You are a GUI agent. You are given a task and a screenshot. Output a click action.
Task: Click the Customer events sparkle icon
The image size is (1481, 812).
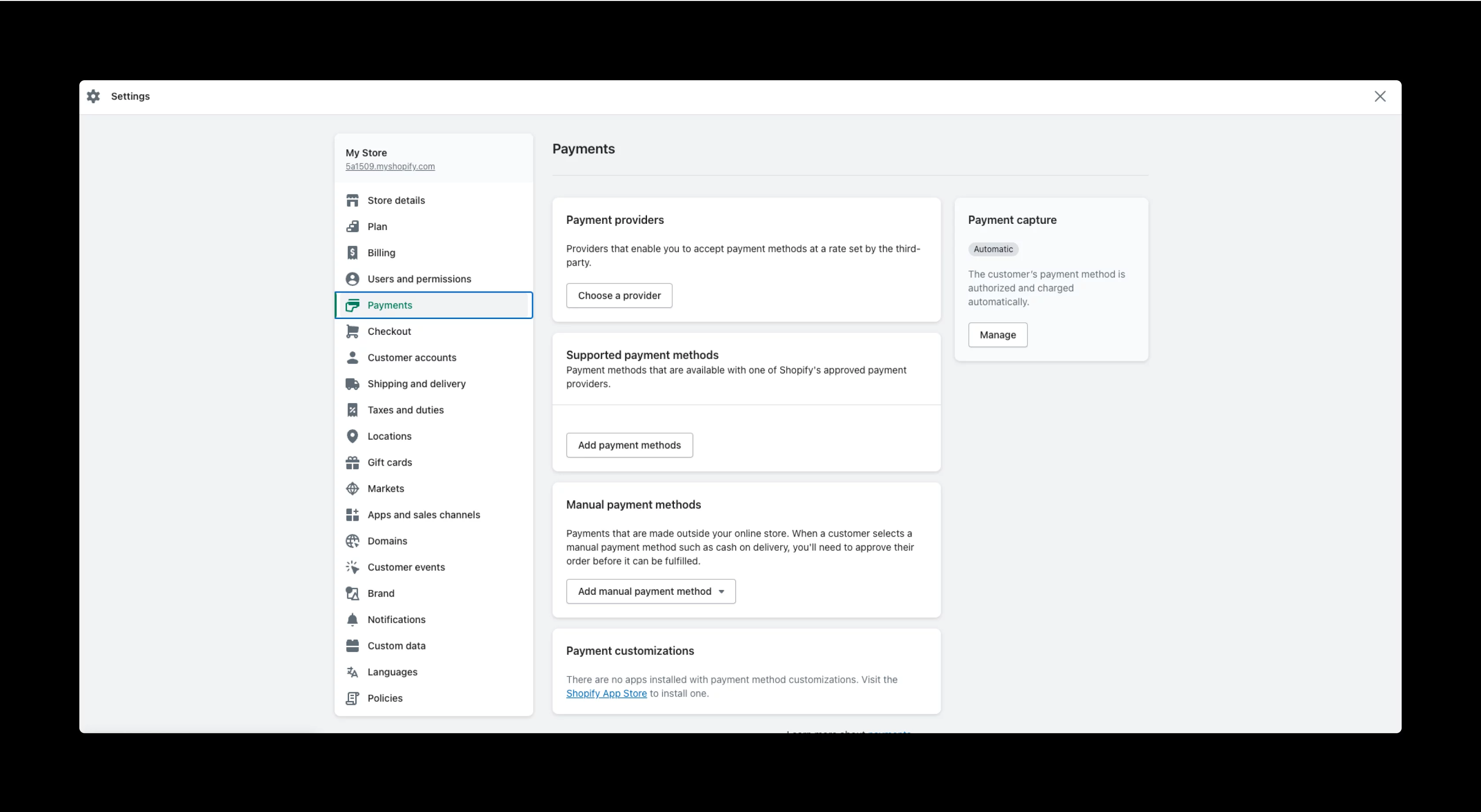pyautogui.click(x=353, y=567)
